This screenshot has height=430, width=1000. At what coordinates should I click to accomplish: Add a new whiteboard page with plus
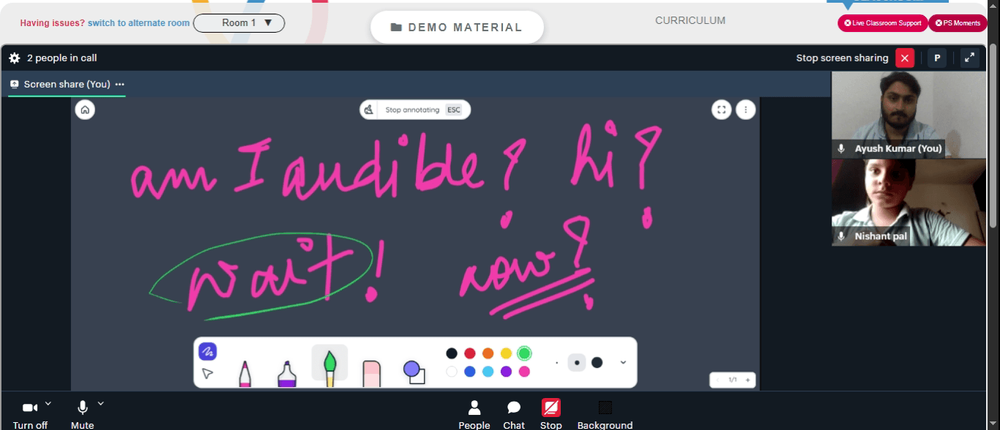[748, 380]
